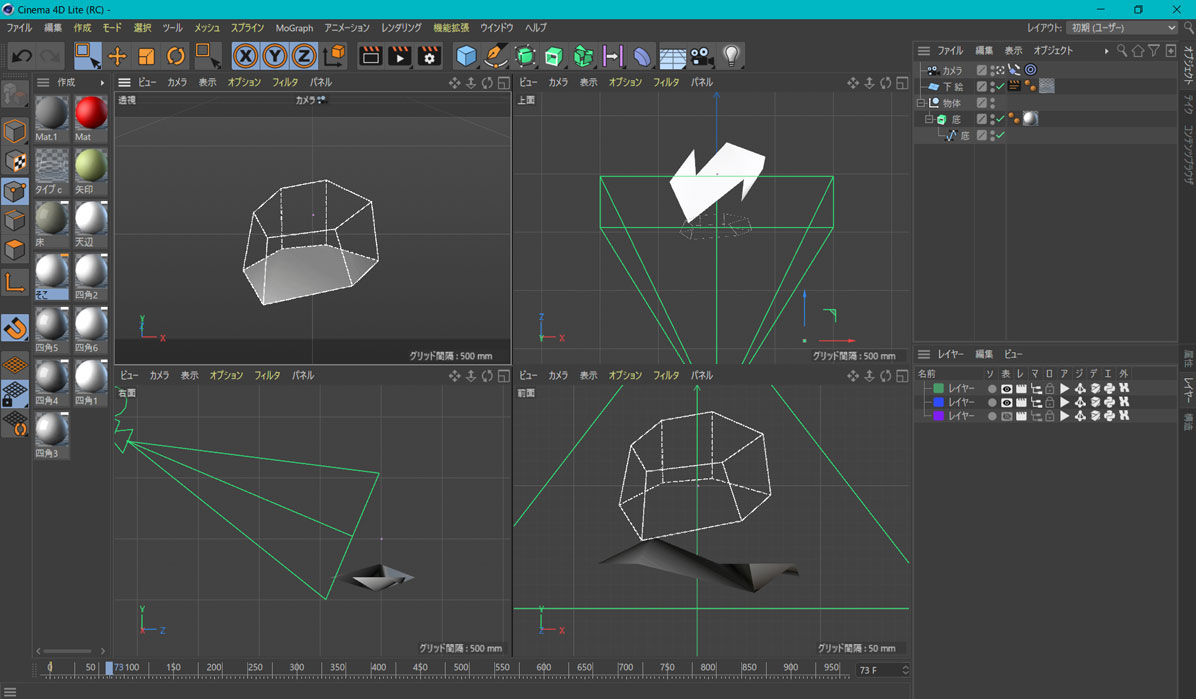Toggle the lock on the blue layer
This screenshot has height=699, width=1196.
(x=1049, y=402)
